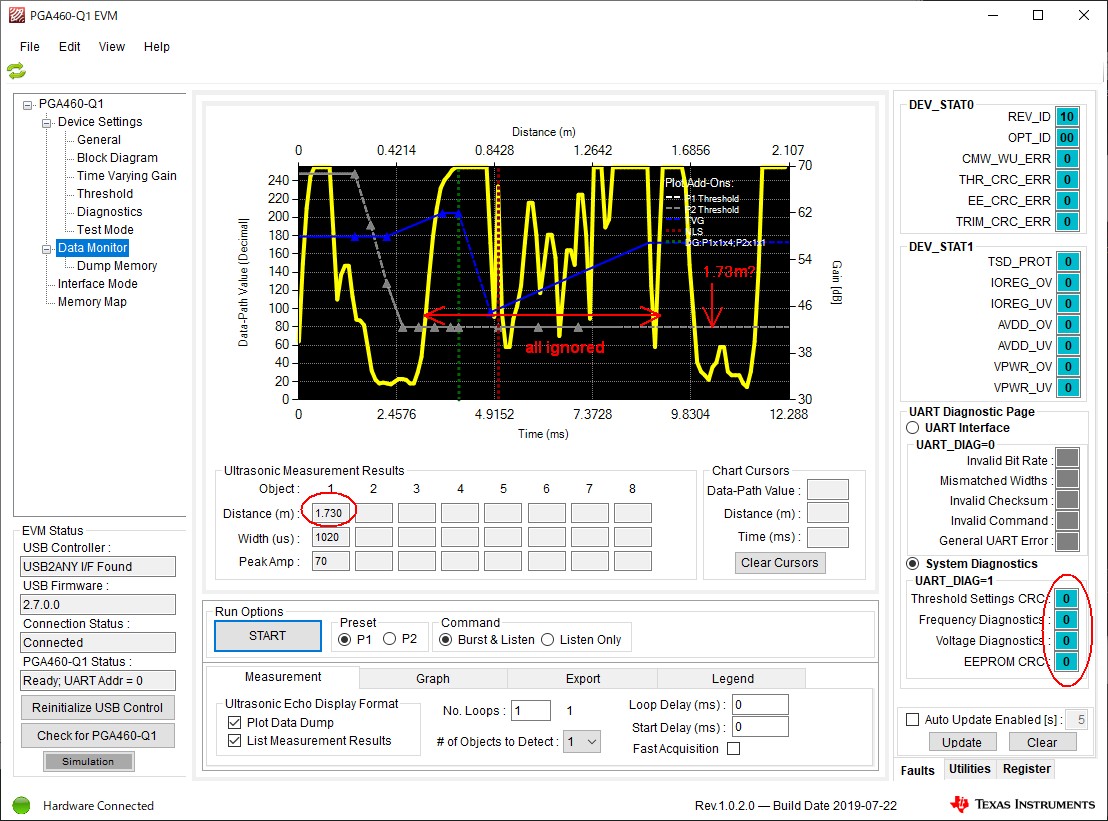The height and width of the screenshot is (821, 1108).
Task: Enable Auto Update checkbox
Action: point(913,720)
